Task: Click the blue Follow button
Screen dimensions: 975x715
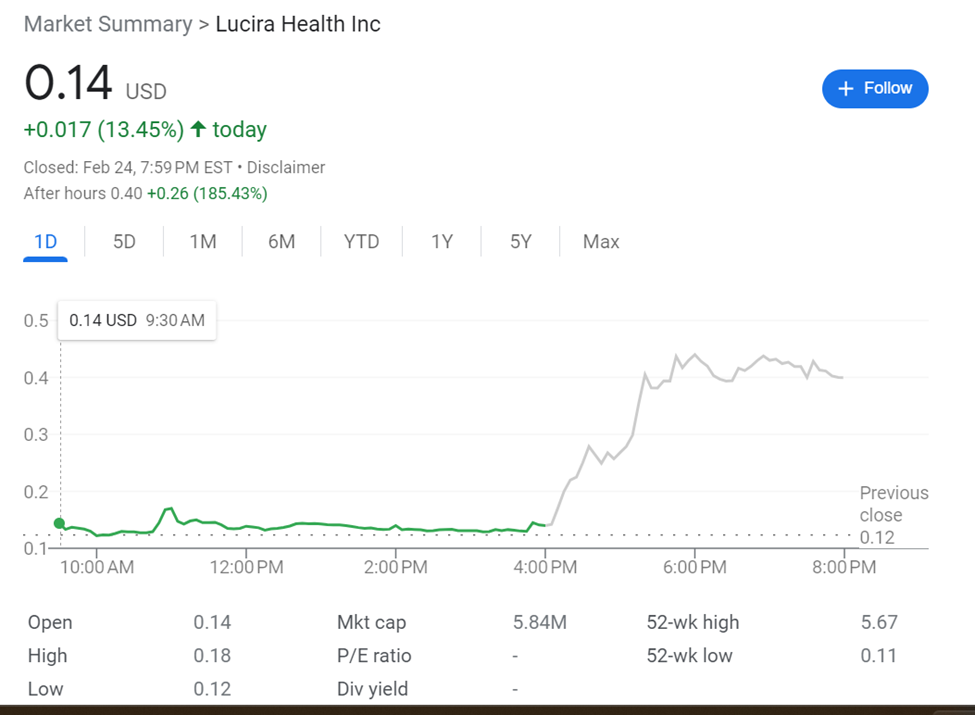Action: [x=875, y=88]
